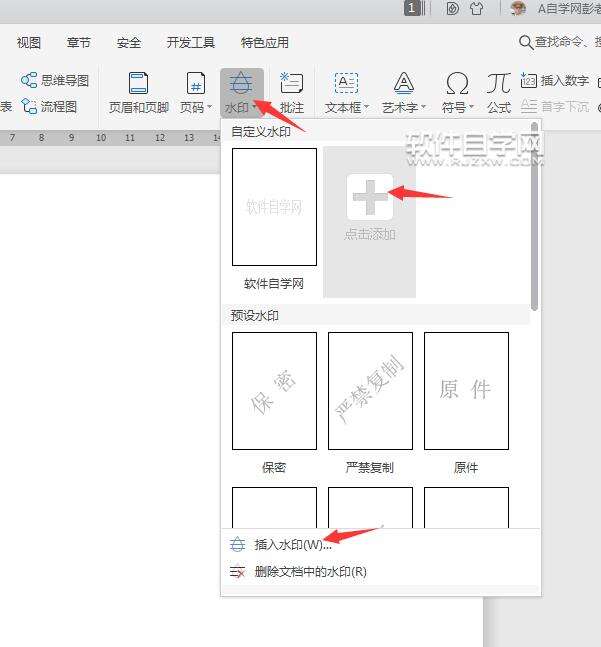Click the 删除文档中的水印 delete icon
Viewport: 601px width, 647px height.
pyautogui.click(x=237, y=571)
